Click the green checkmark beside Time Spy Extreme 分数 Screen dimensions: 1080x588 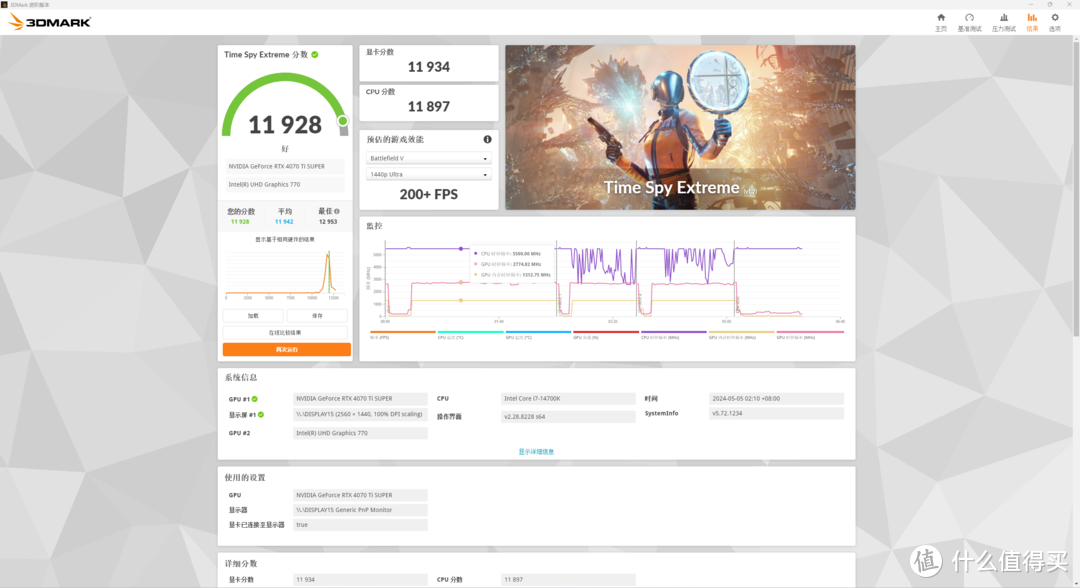(315, 54)
